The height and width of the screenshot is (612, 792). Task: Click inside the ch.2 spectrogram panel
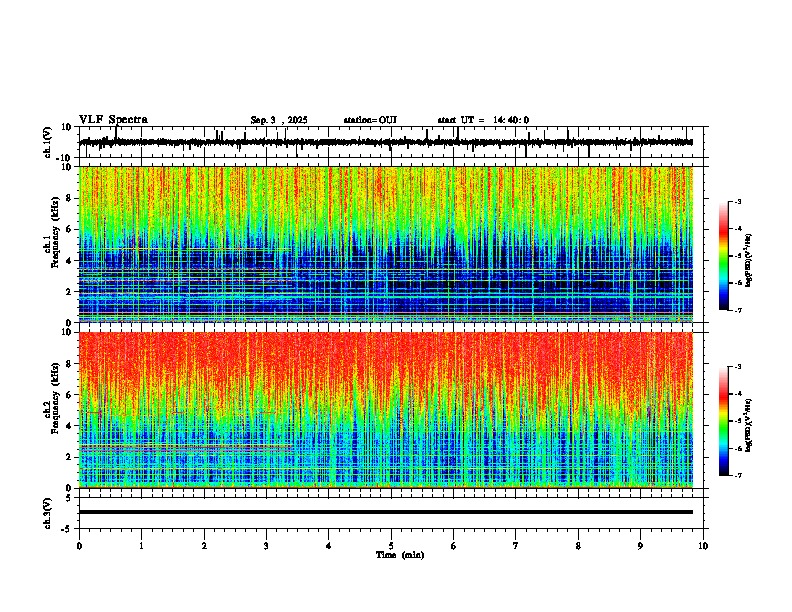coord(386,410)
